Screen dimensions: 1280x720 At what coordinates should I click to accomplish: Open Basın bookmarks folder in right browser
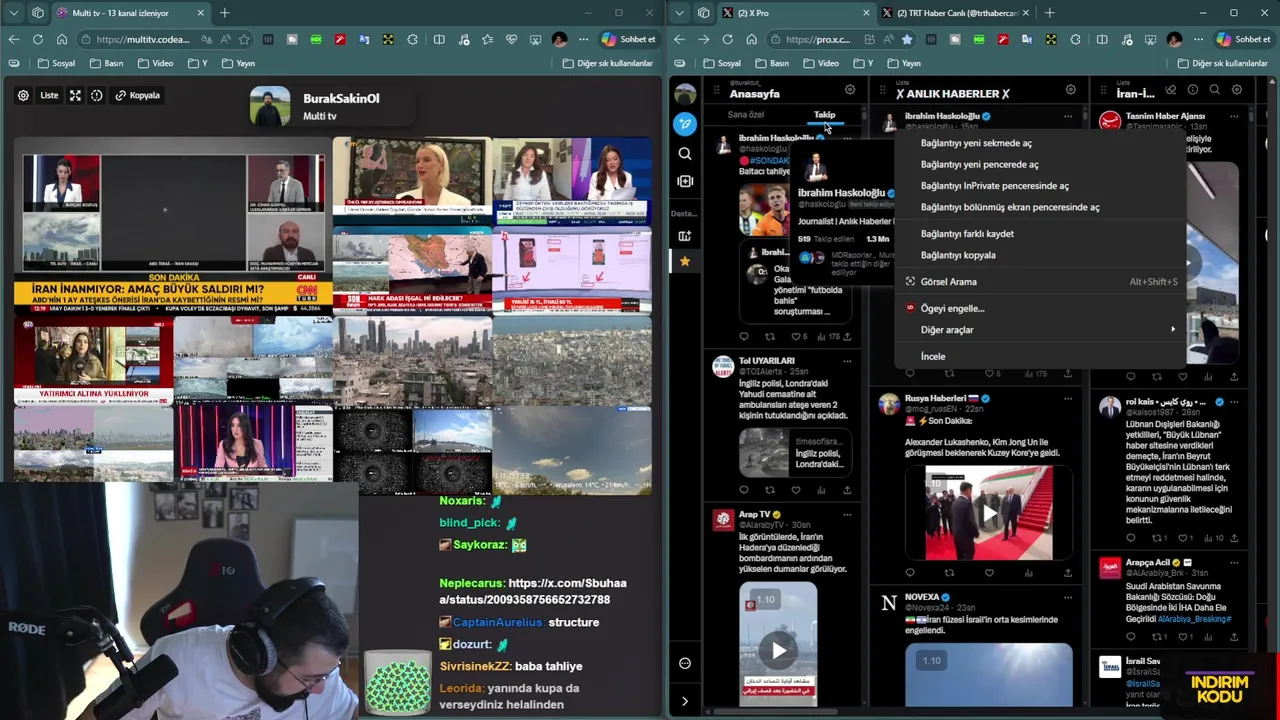772,63
